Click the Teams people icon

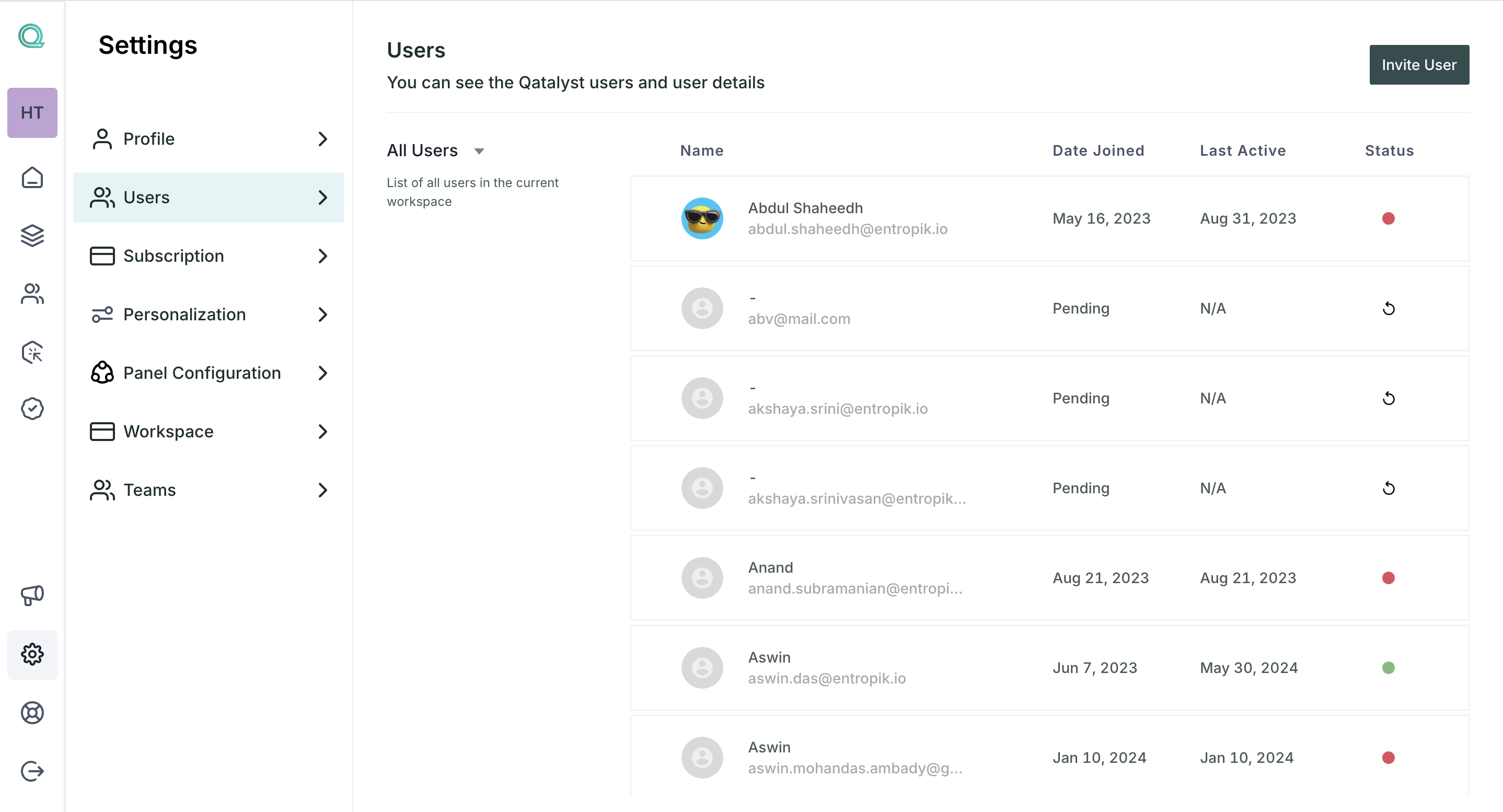(102, 490)
